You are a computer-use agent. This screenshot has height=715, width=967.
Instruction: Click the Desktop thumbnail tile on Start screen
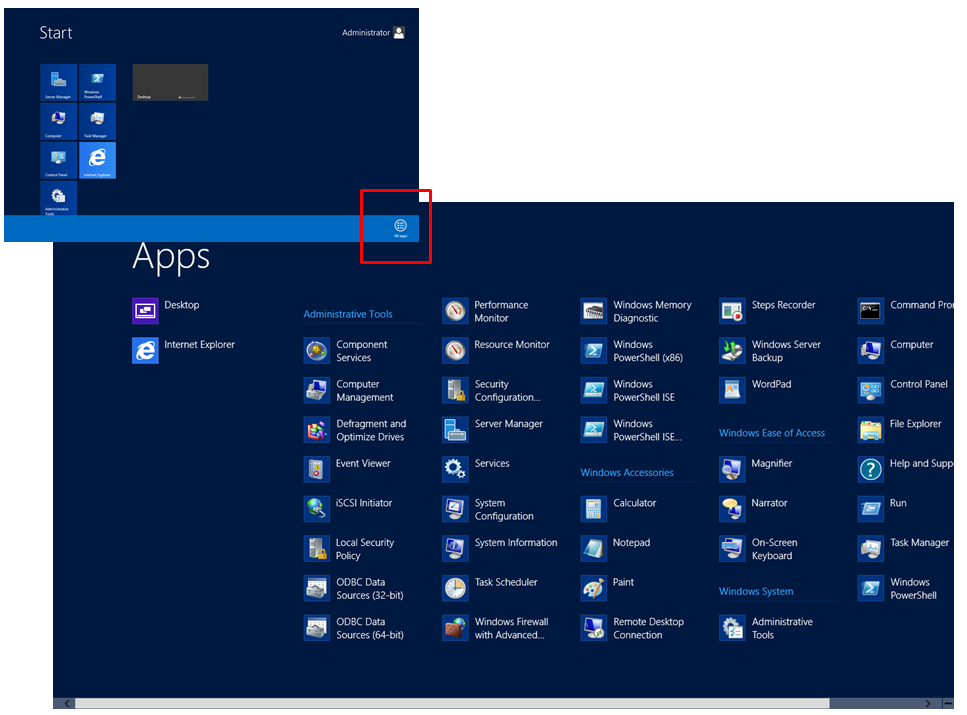click(x=170, y=82)
